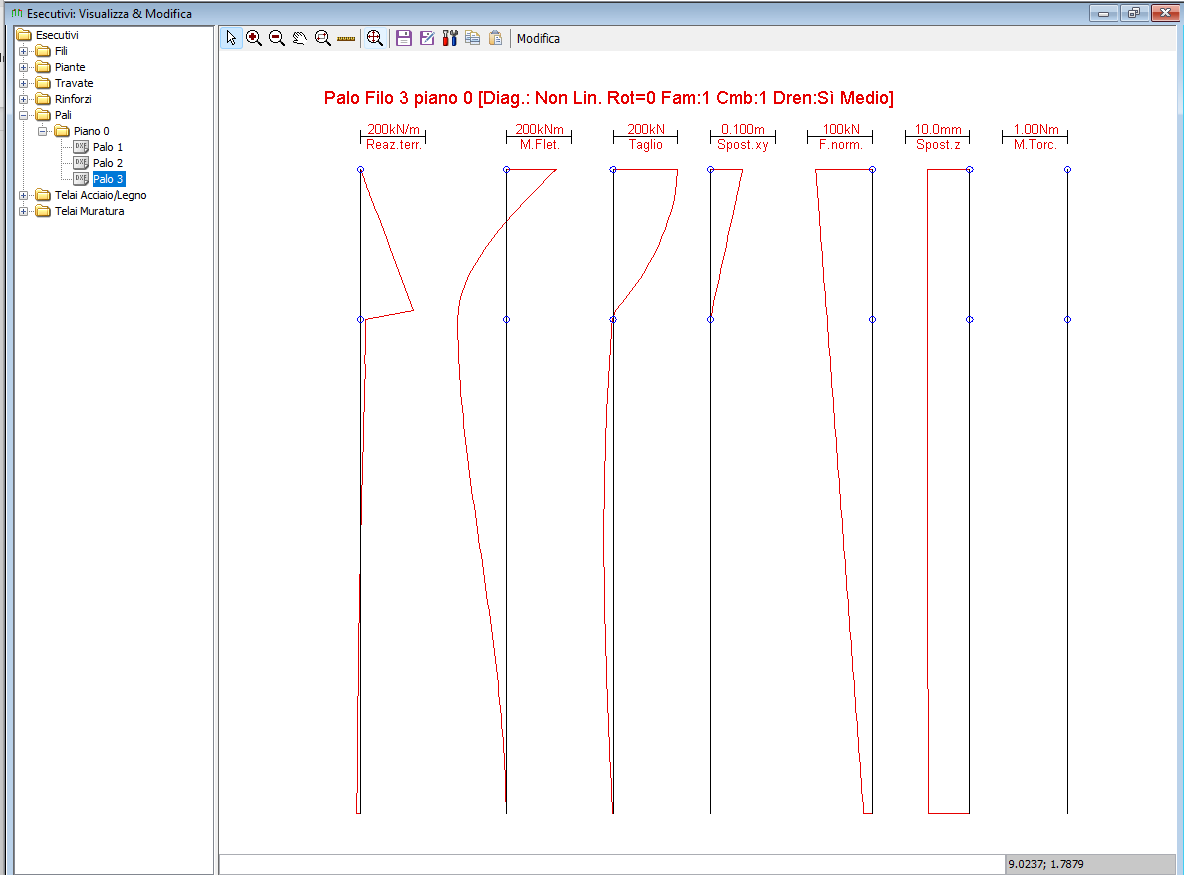Viewport: 1184px width, 875px height.
Task: Select the arrow pointer tool
Action: click(x=231, y=39)
